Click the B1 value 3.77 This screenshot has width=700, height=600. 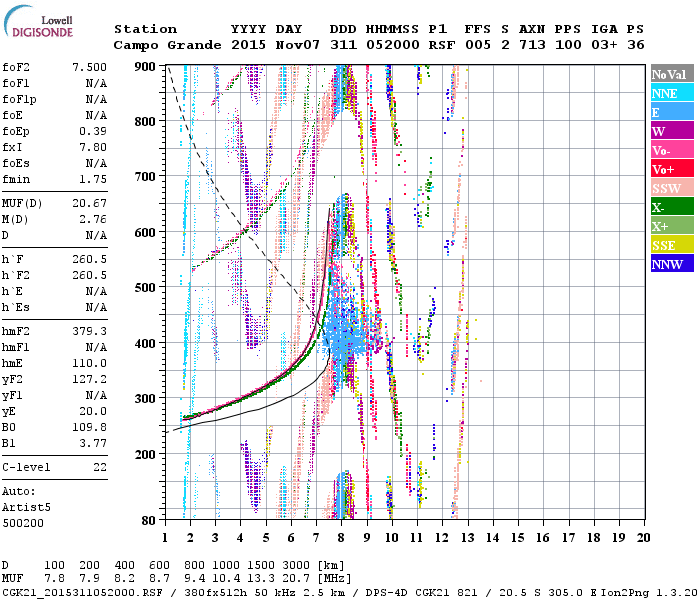point(93,443)
